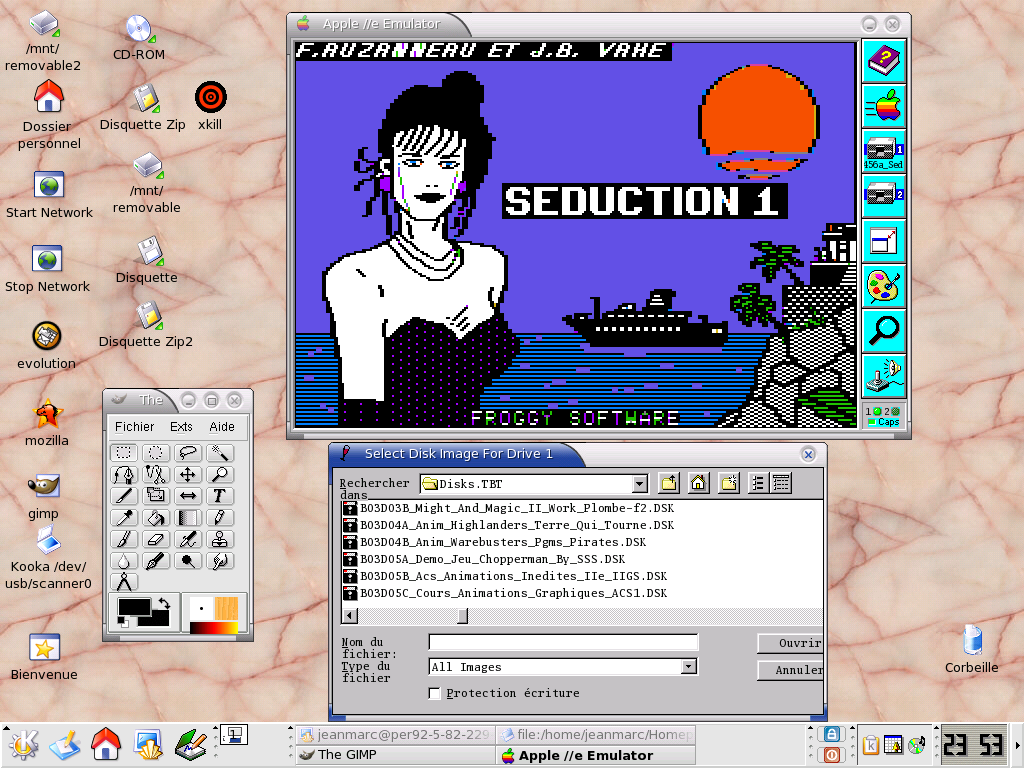Select the Color Picker eyedropper tool
This screenshot has height=768, width=1024.
tap(123, 517)
